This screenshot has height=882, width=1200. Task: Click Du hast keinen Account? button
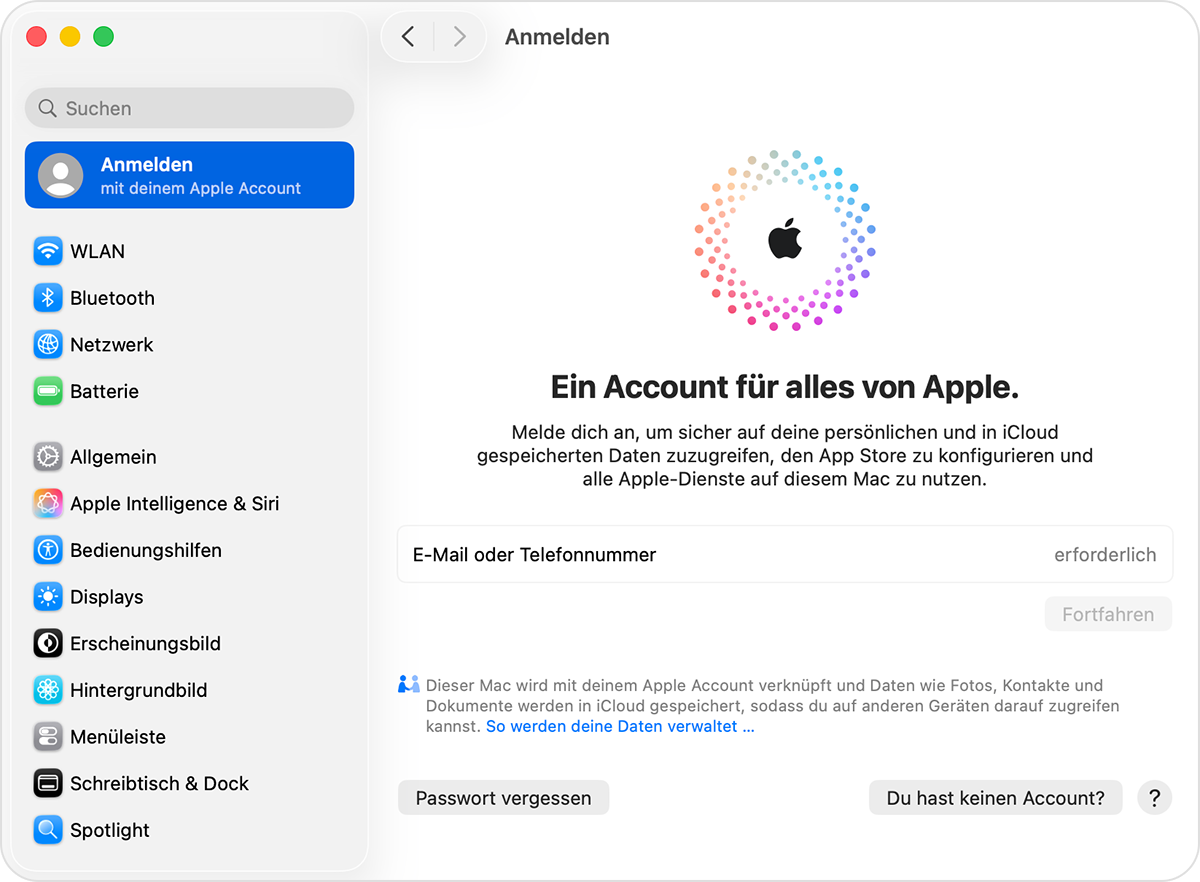(x=996, y=798)
